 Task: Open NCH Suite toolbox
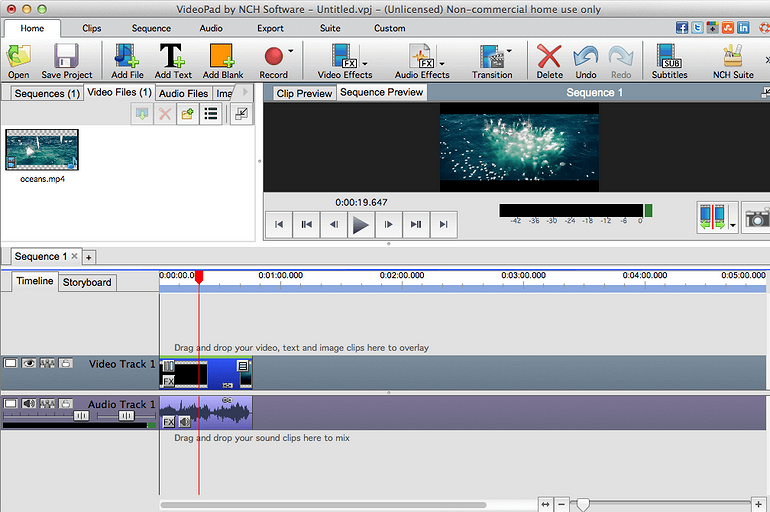pos(733,60)
